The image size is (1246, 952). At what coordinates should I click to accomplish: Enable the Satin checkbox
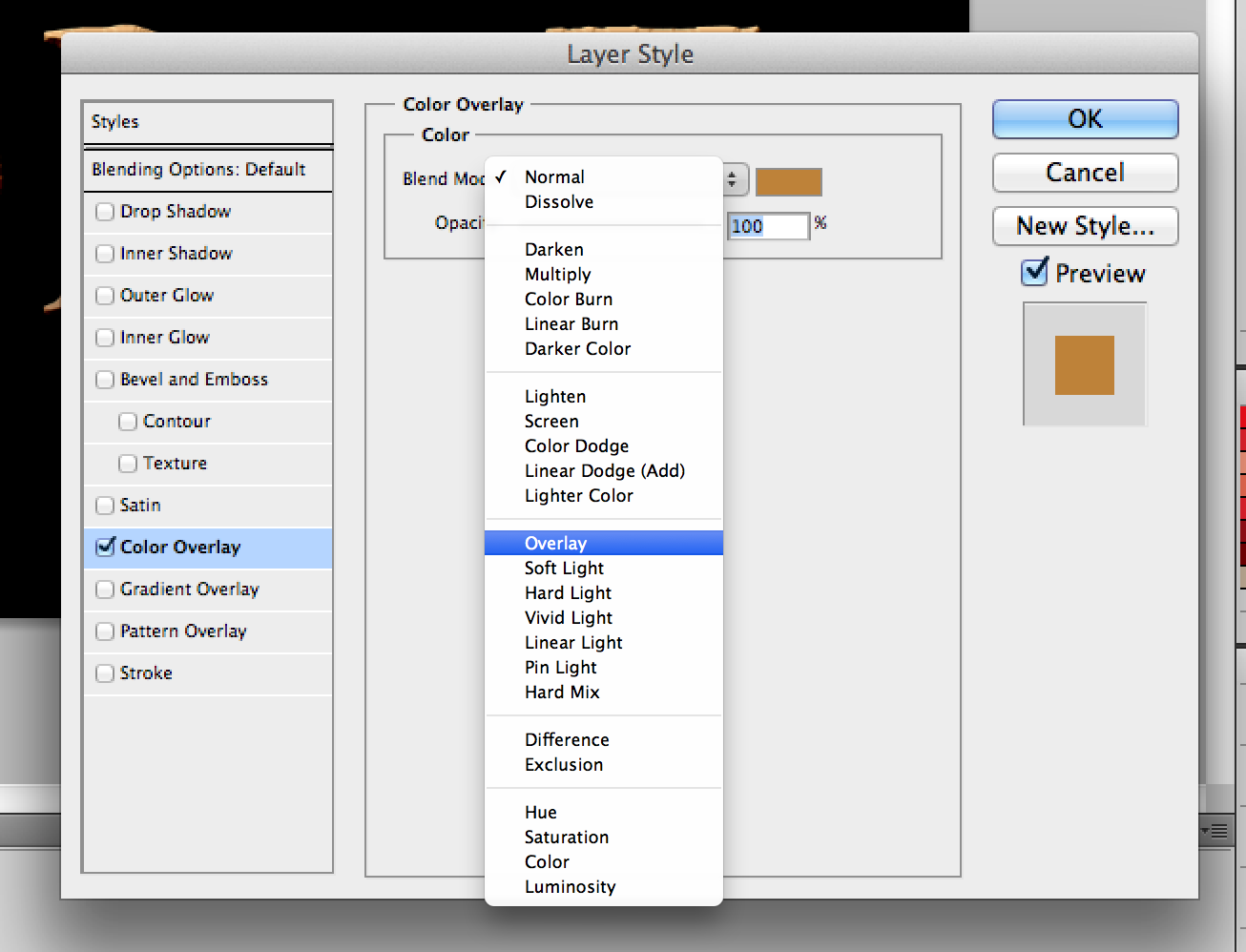105,506
